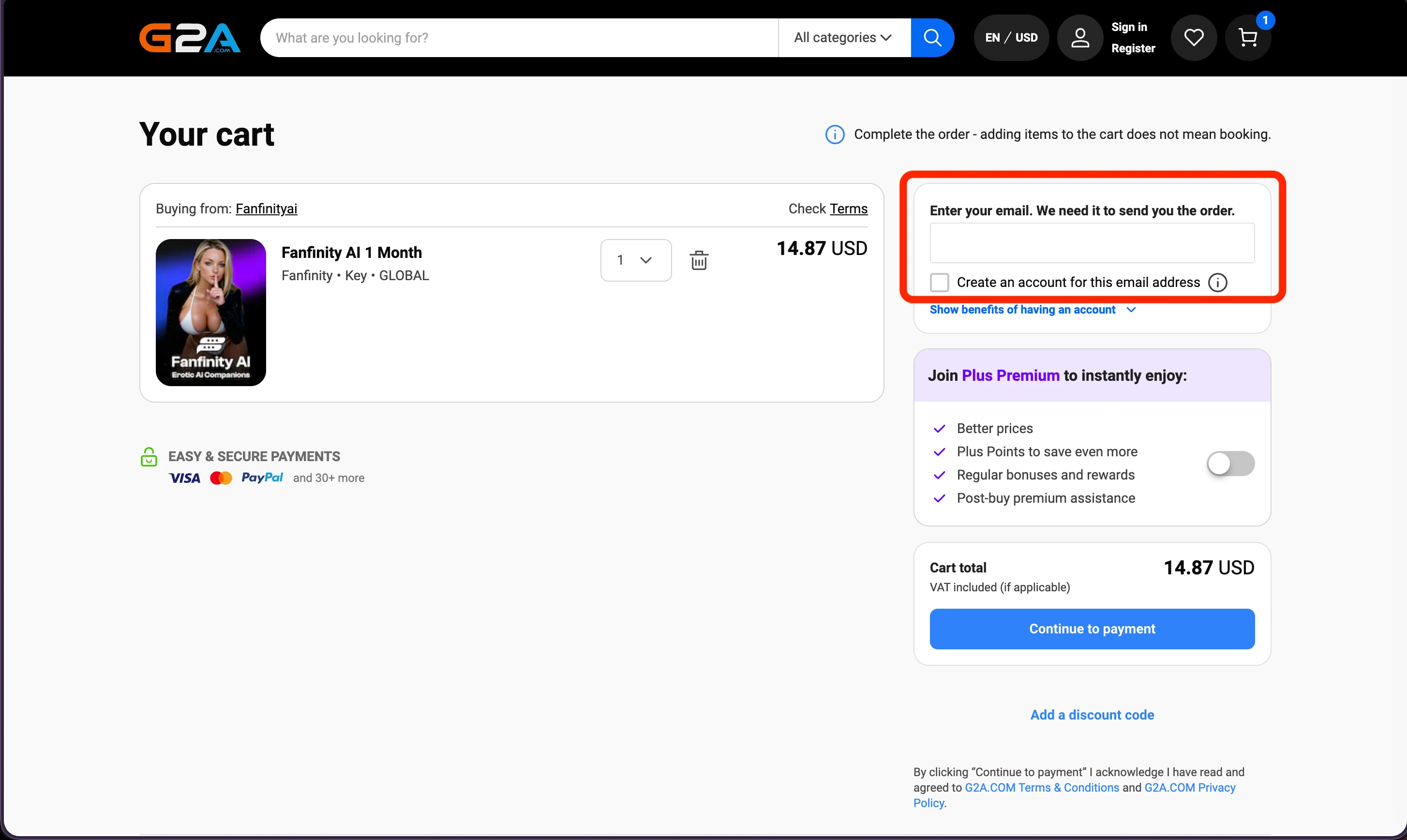
Task: Open the Check Terms link
Action: (848, 209)
